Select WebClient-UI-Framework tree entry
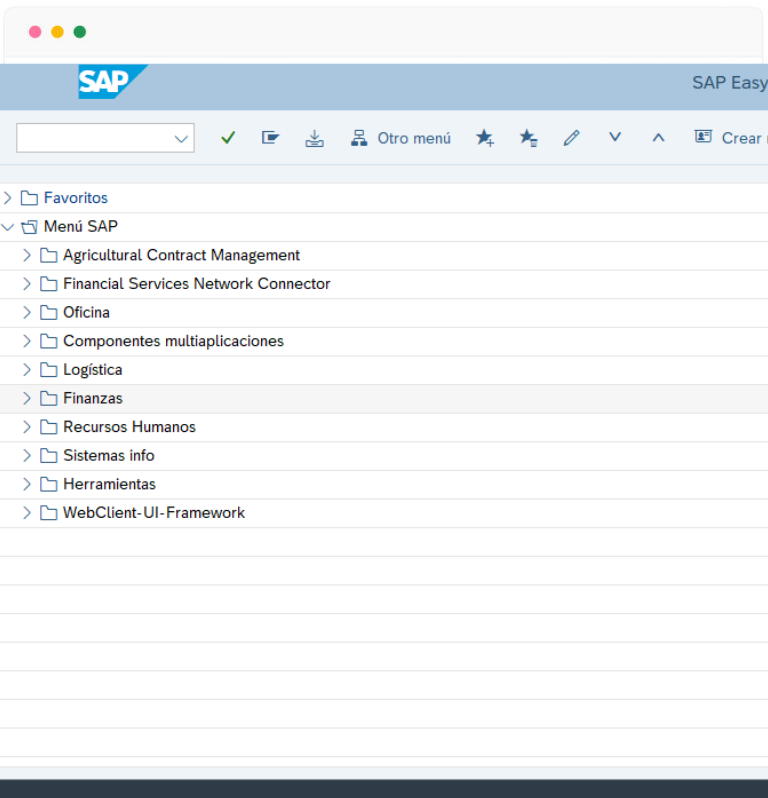Viewport: 768px width, 798px height. 153,513
